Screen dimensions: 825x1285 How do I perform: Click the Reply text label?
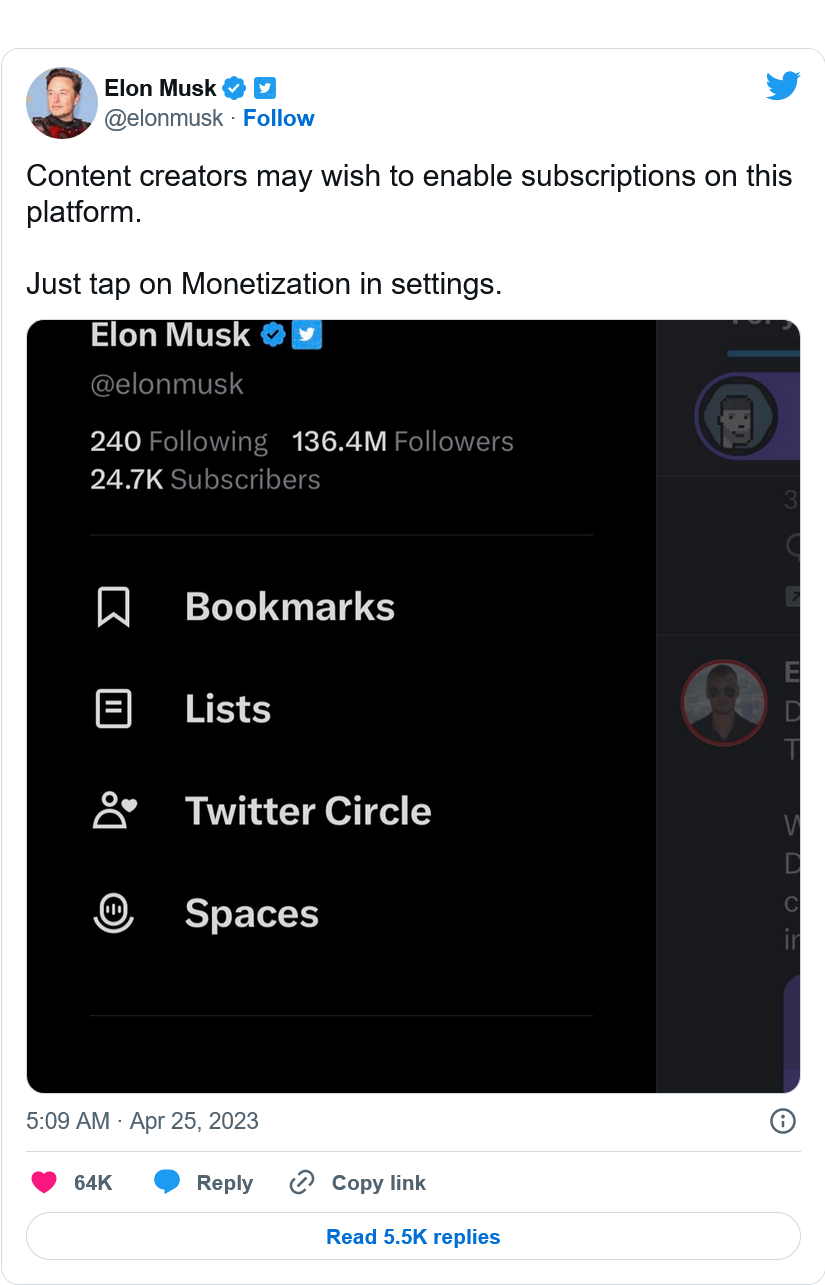(224, 1183)
